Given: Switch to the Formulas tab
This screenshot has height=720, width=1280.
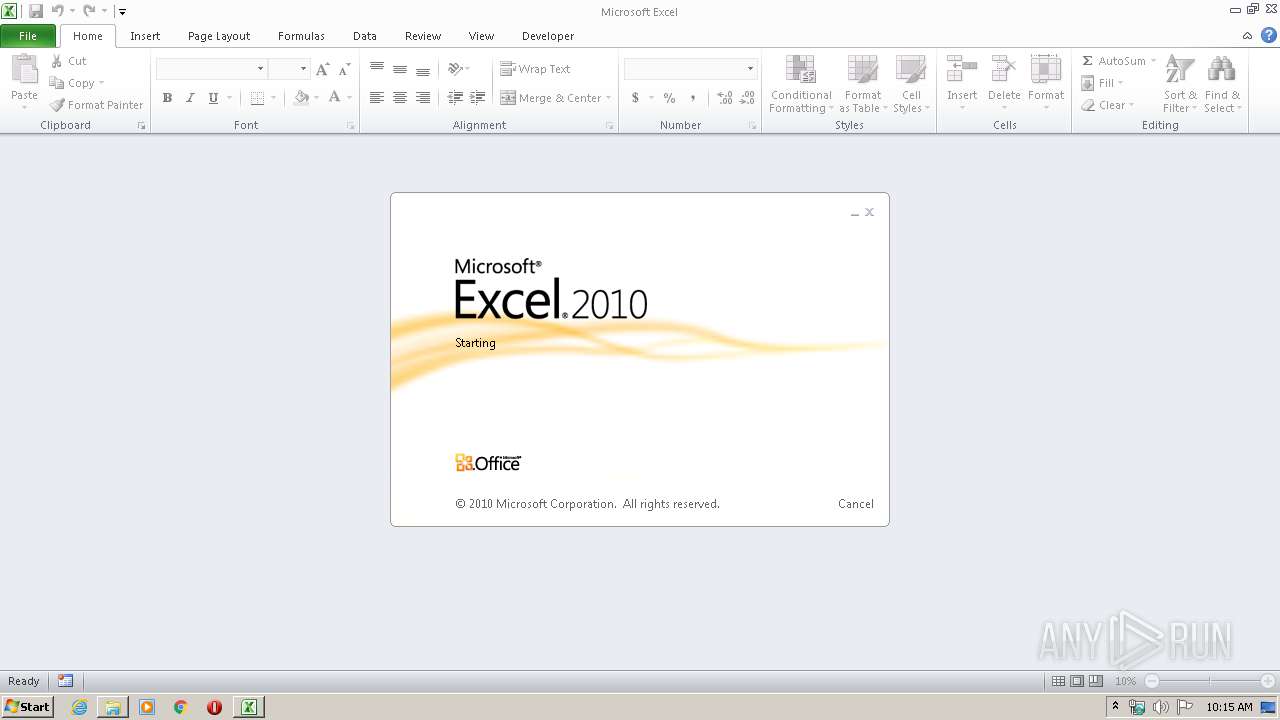Looking at the screenshot, I should (301, 36).
